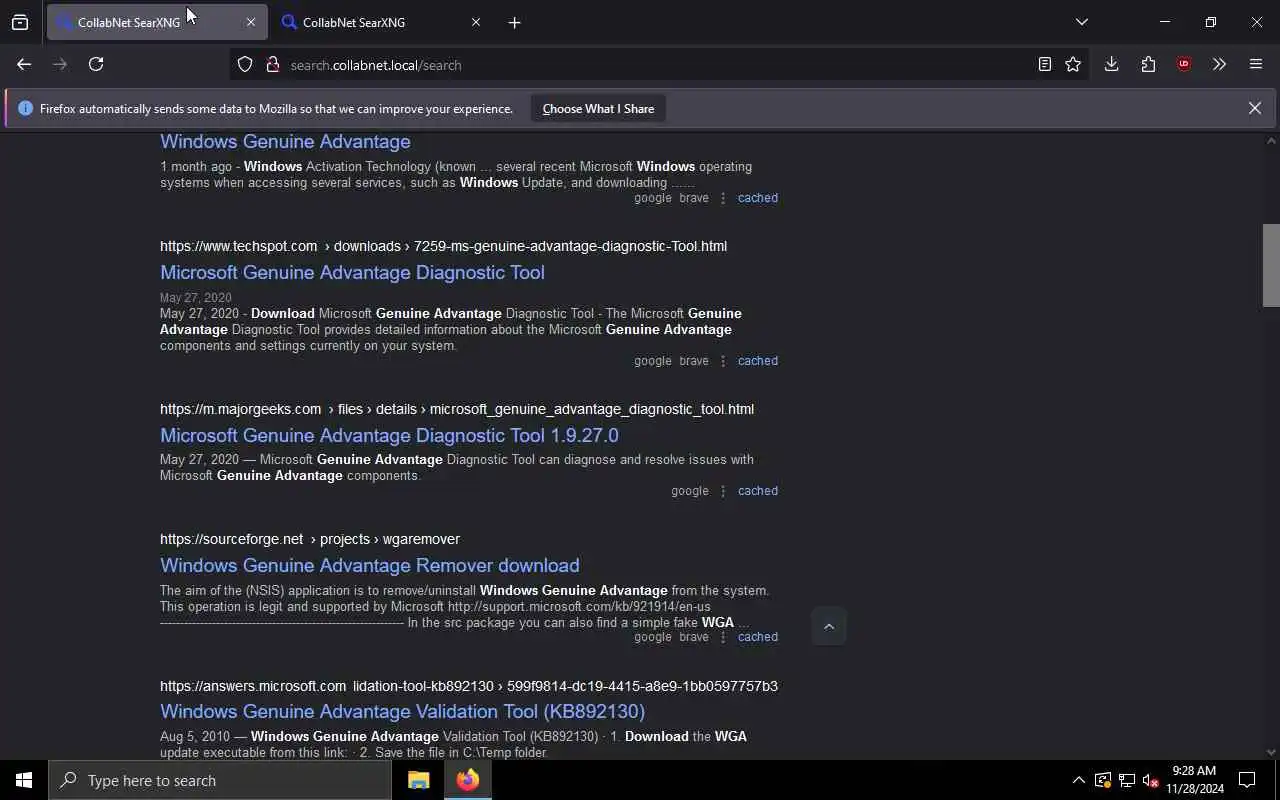Click the page vertical scrollbar thumb
The image size is (1280, 800).
[1271, 265]
